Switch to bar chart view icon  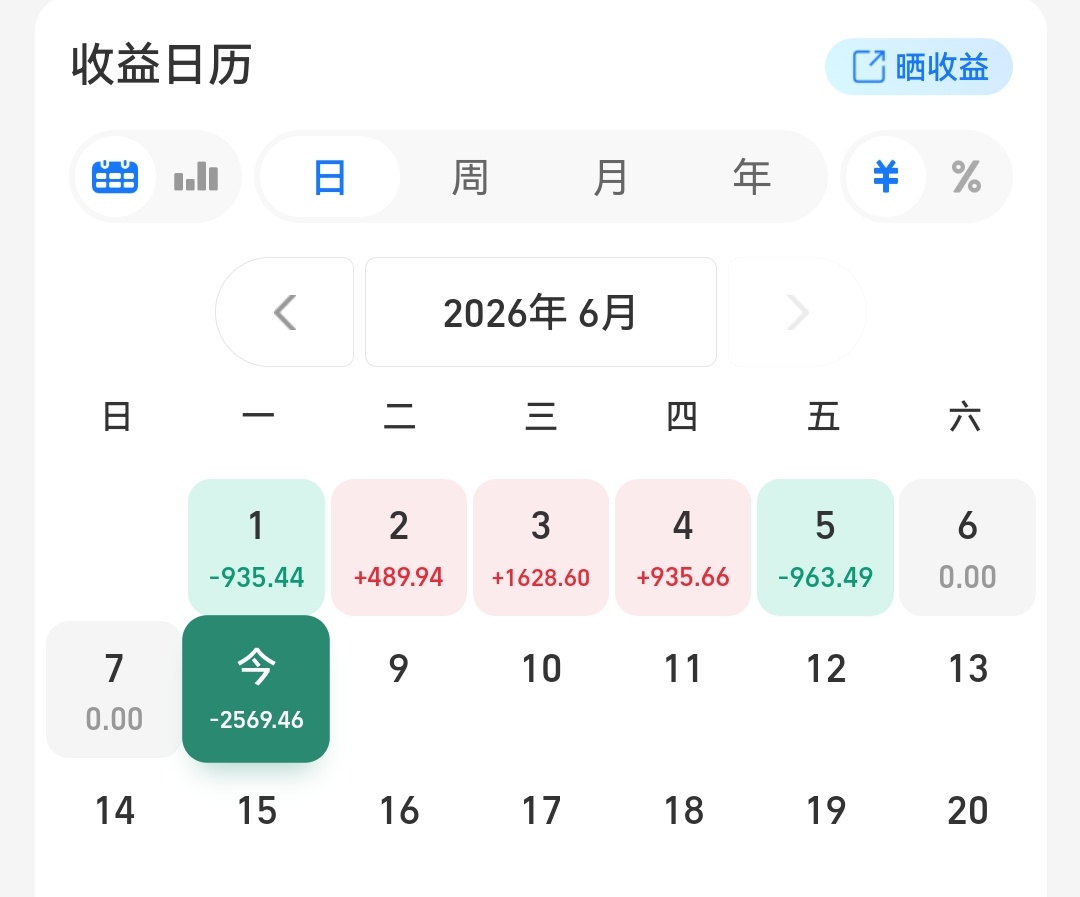[196, 176]
